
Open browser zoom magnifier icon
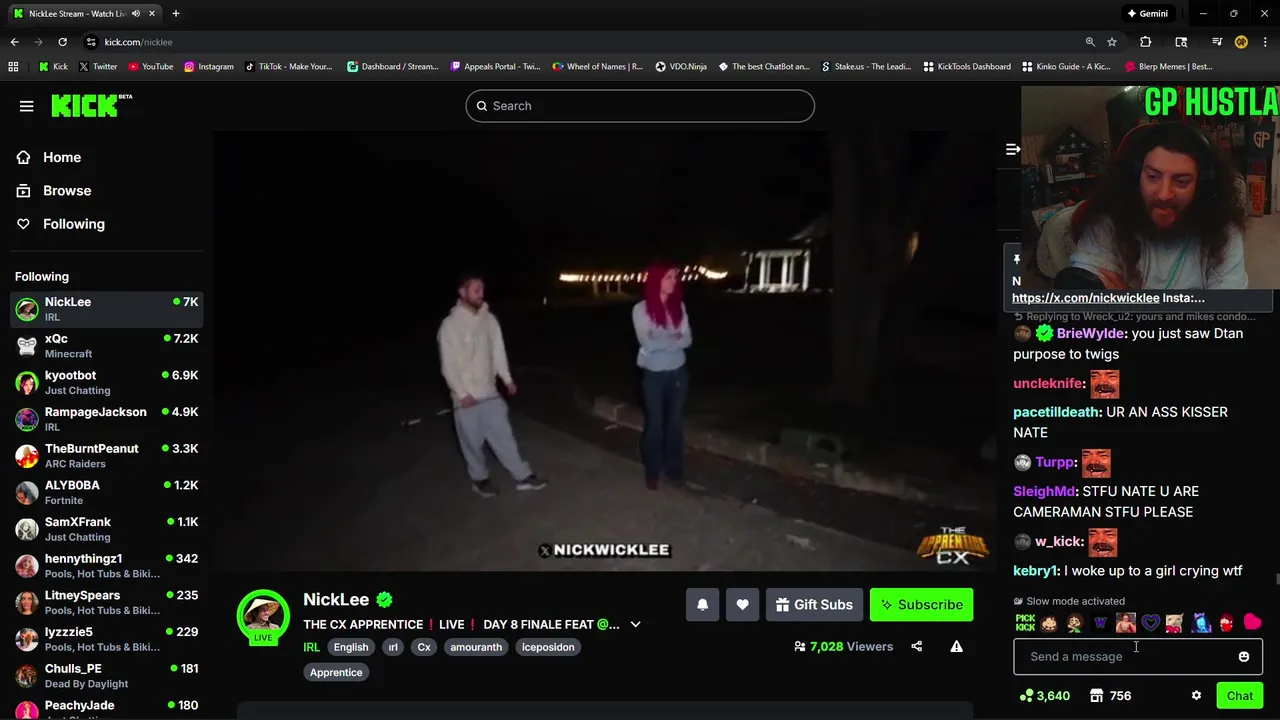(x=1090, y=42)
